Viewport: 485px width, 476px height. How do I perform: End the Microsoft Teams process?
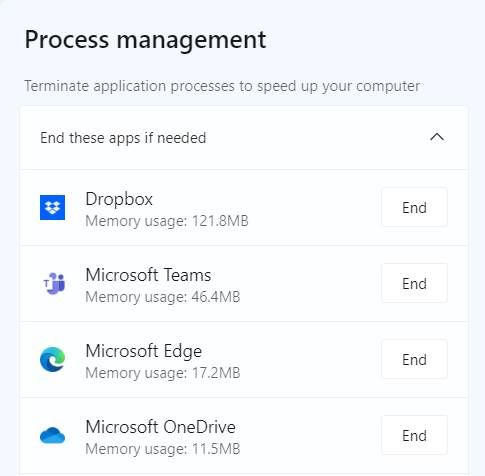pos(414,283)
